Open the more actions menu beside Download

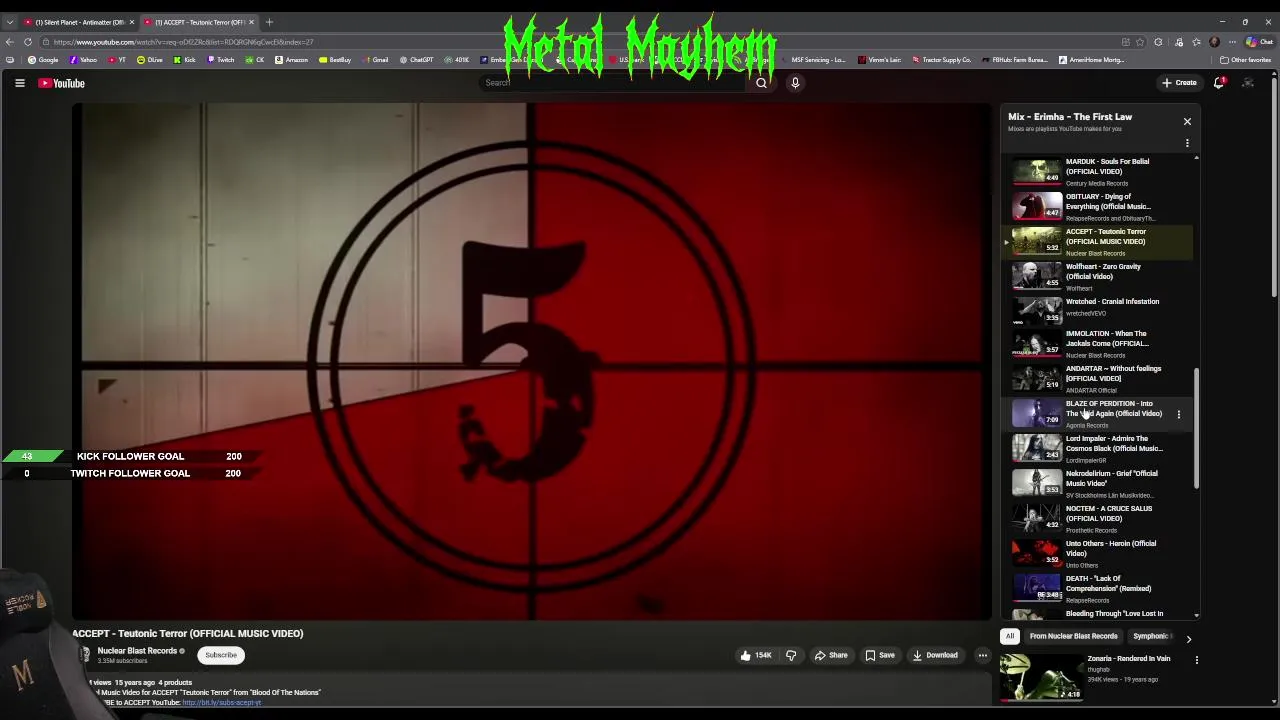(x=983, y=655)
